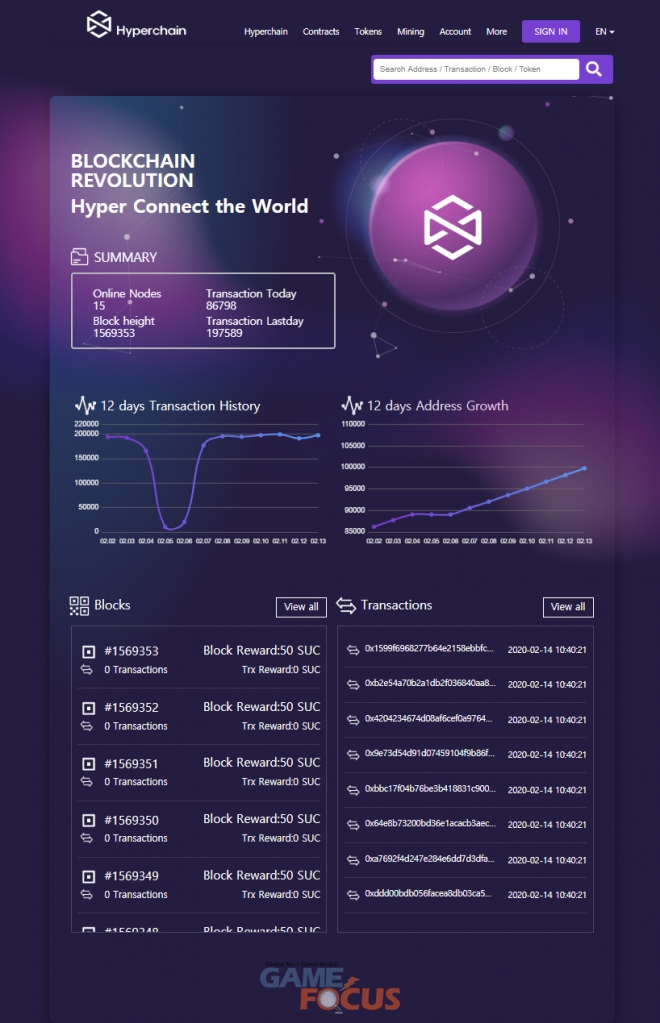Click the SIGN IN button
The width and height of the screenshot is (660, 1023).
[550, 31]
